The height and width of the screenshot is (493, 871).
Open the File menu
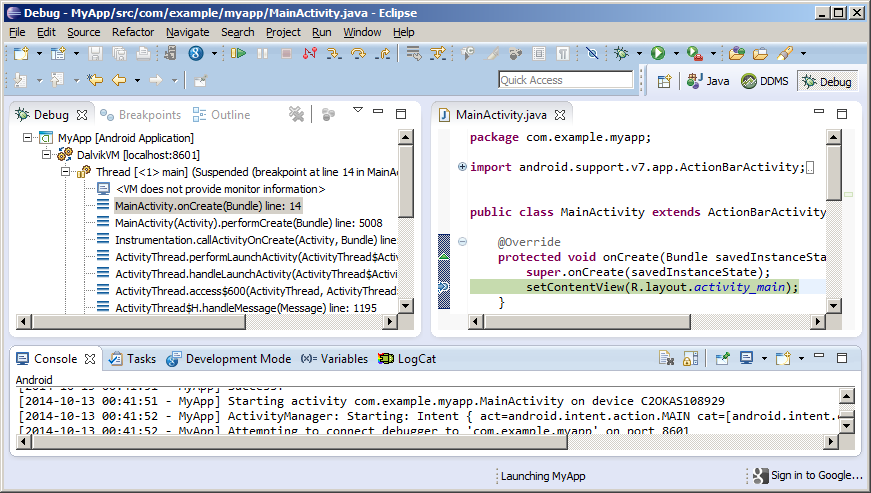coord(17,32)
